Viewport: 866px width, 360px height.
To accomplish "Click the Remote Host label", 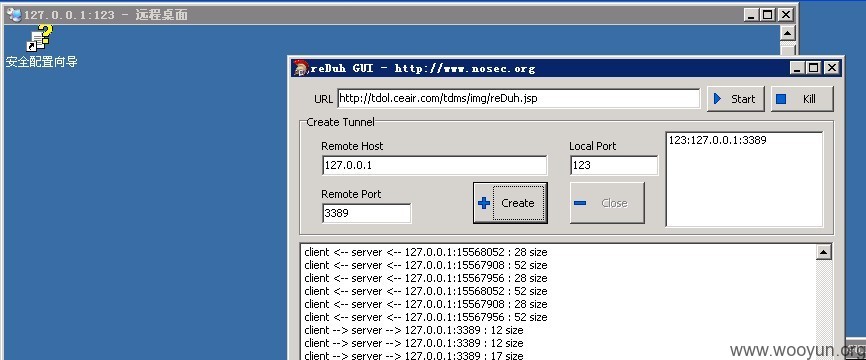I will click(x=352, y=146).
